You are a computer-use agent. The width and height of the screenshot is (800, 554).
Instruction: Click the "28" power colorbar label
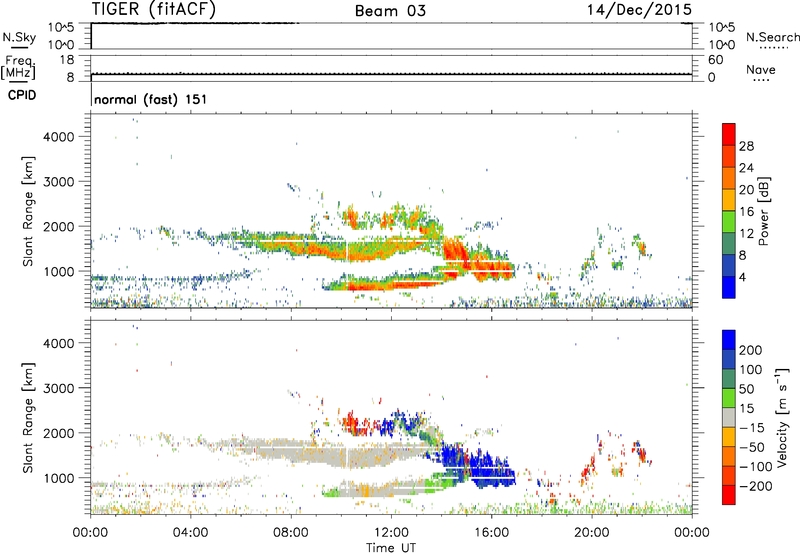pos(746,146)
